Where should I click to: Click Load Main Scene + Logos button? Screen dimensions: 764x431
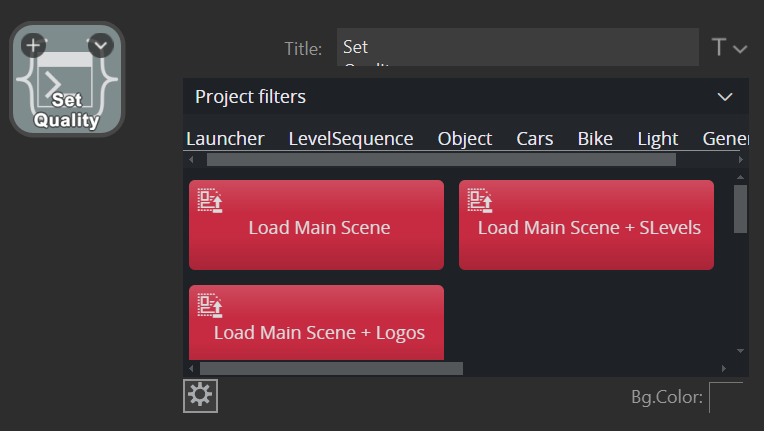317,332
